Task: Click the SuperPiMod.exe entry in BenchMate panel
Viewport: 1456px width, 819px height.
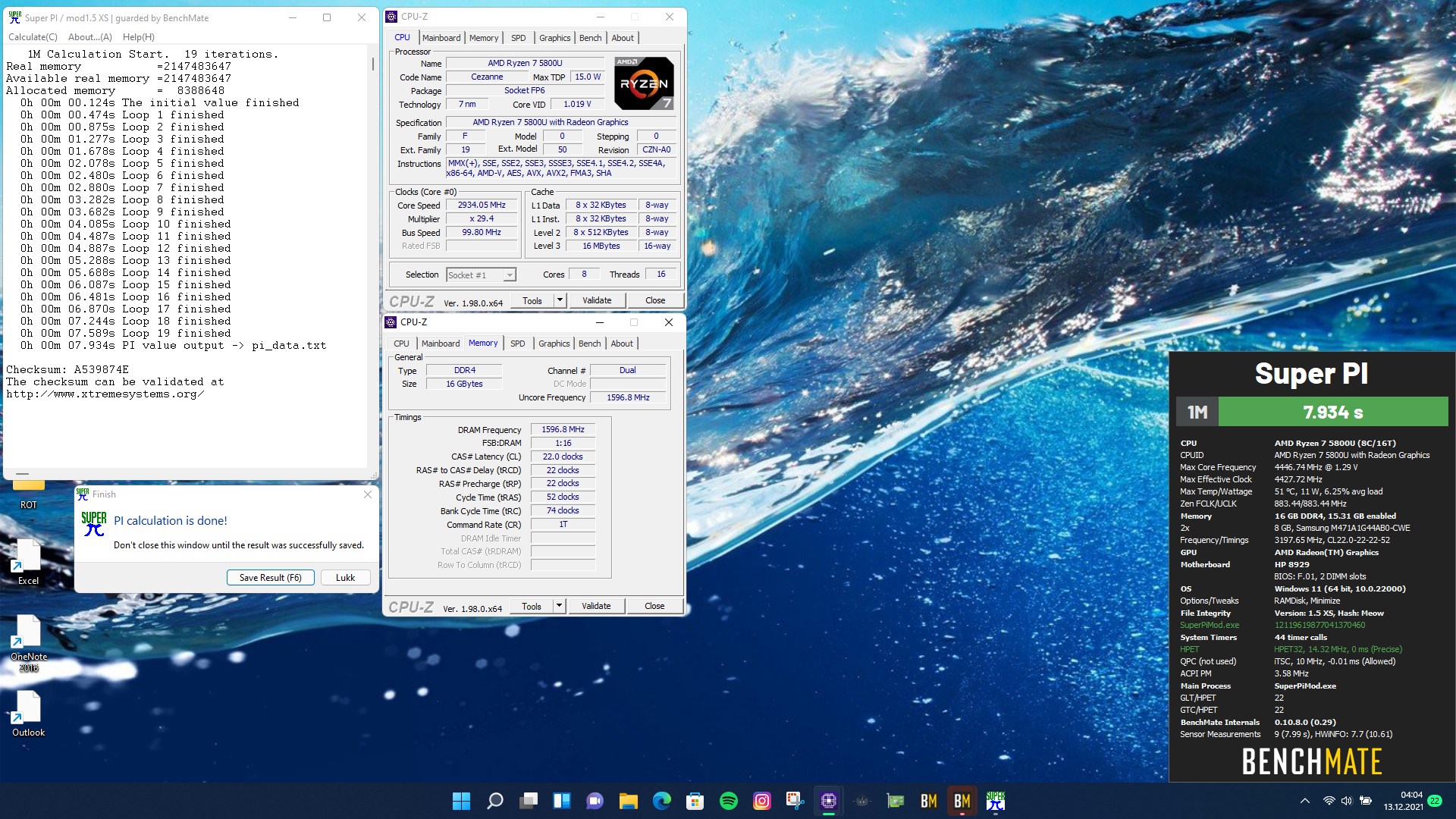Action: tap(1210, 625)
